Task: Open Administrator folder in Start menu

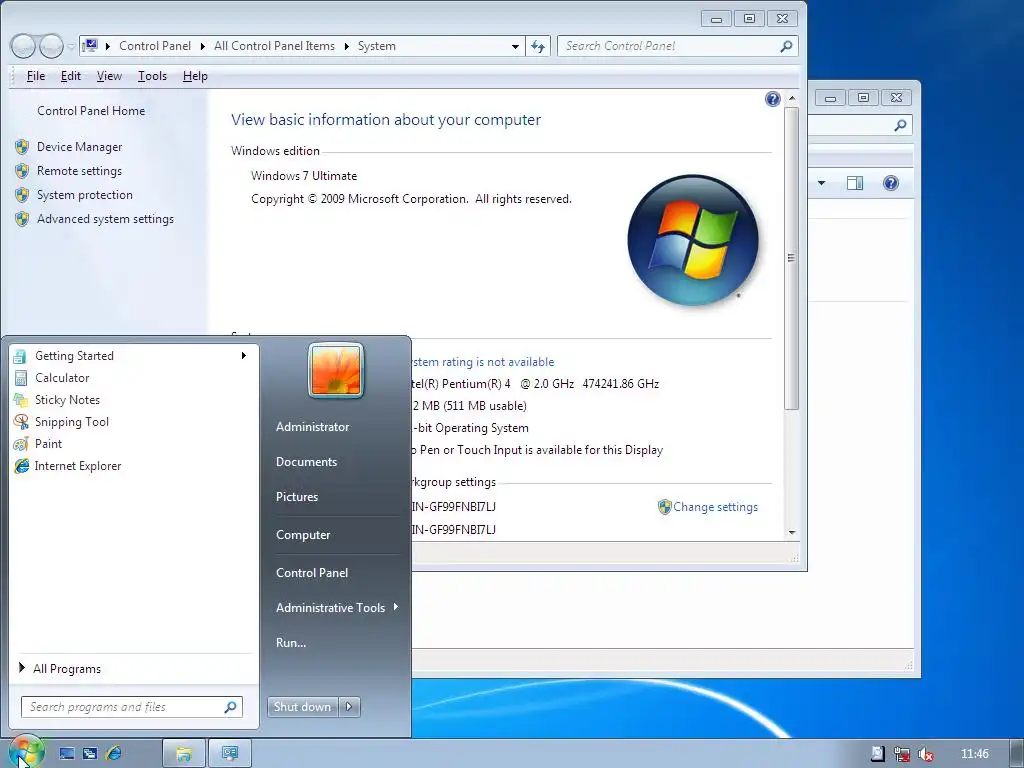Action: point(313,427)
